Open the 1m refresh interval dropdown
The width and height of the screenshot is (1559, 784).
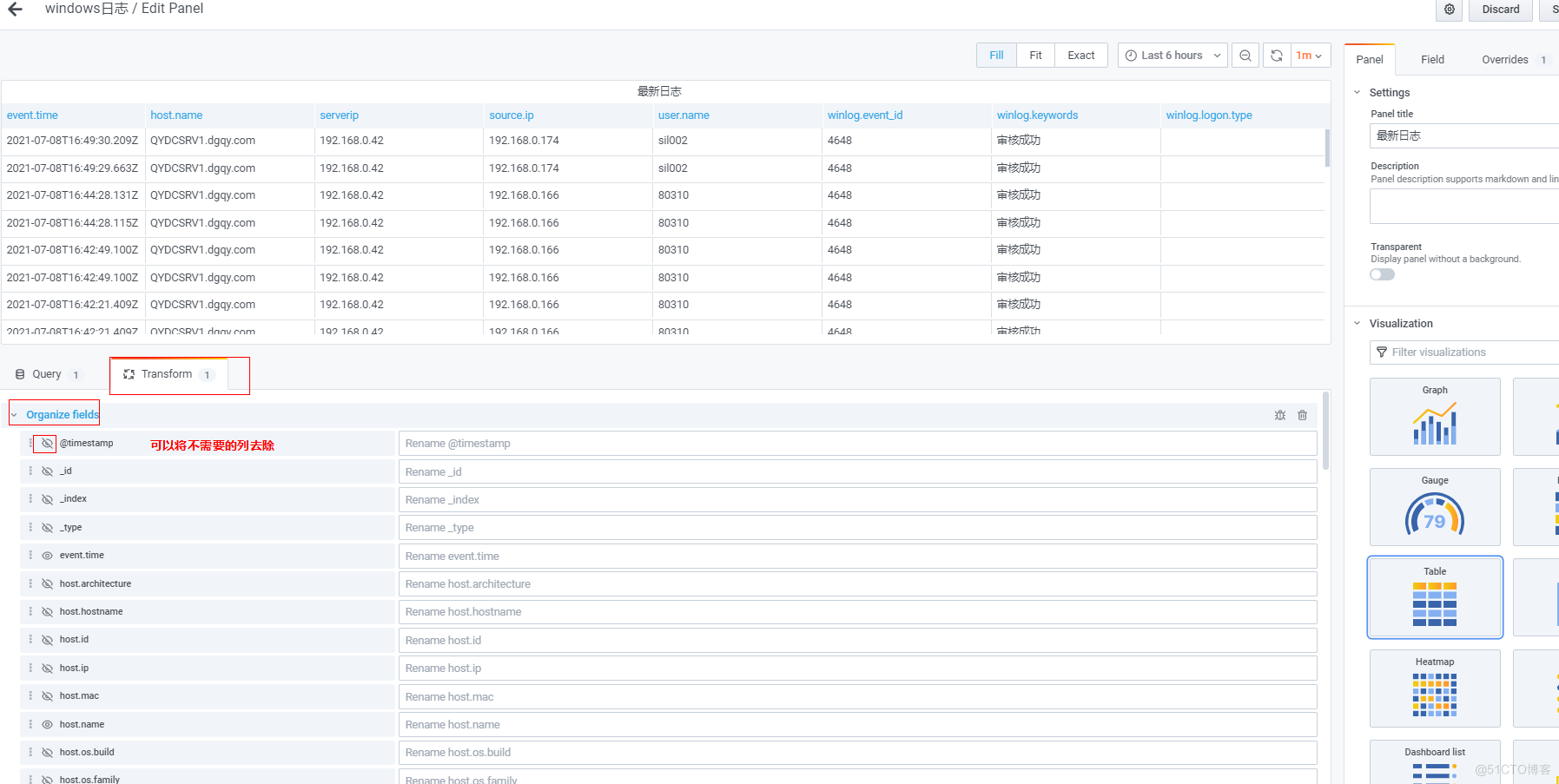1310,56
